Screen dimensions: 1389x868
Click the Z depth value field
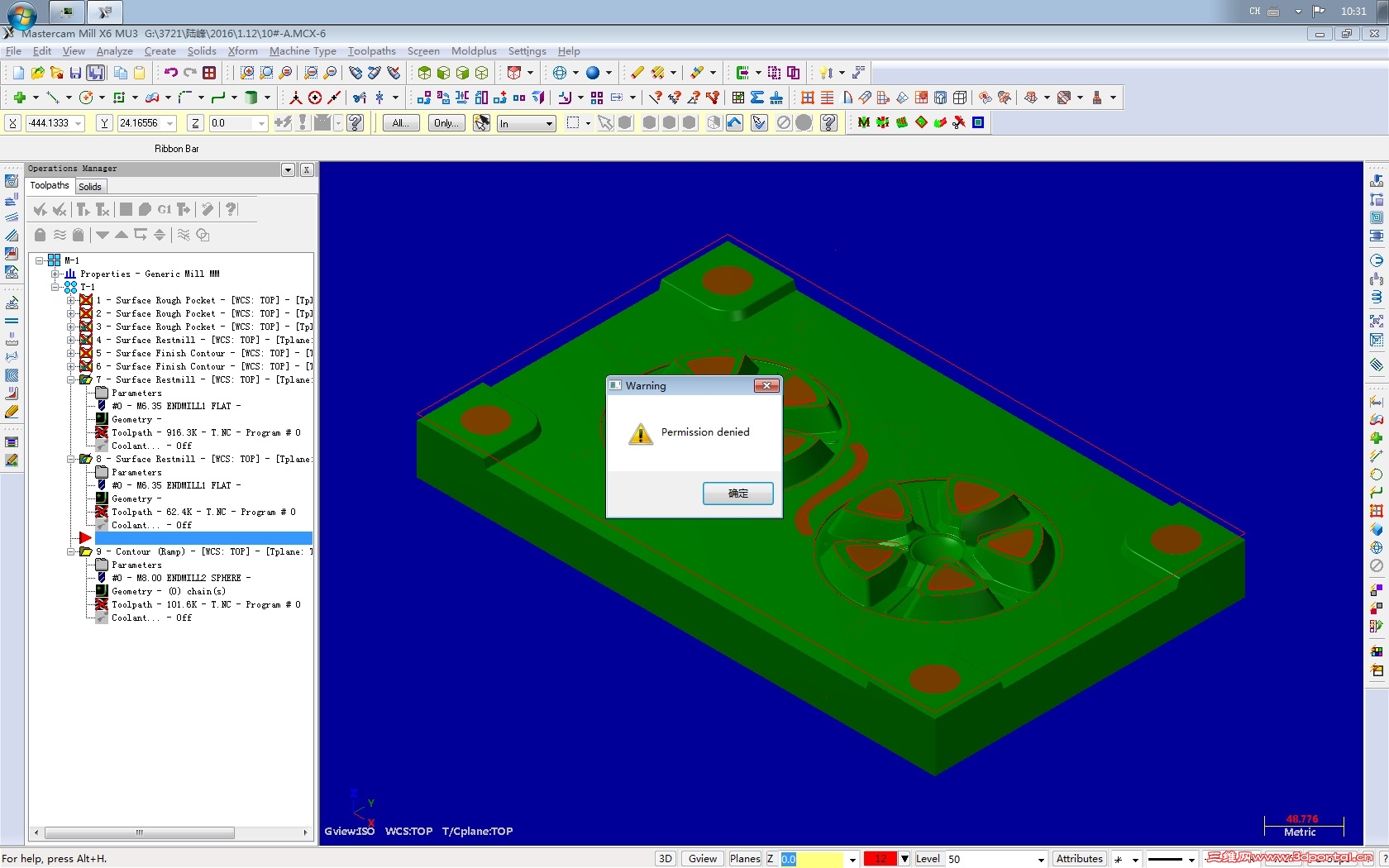pos(811,859)
